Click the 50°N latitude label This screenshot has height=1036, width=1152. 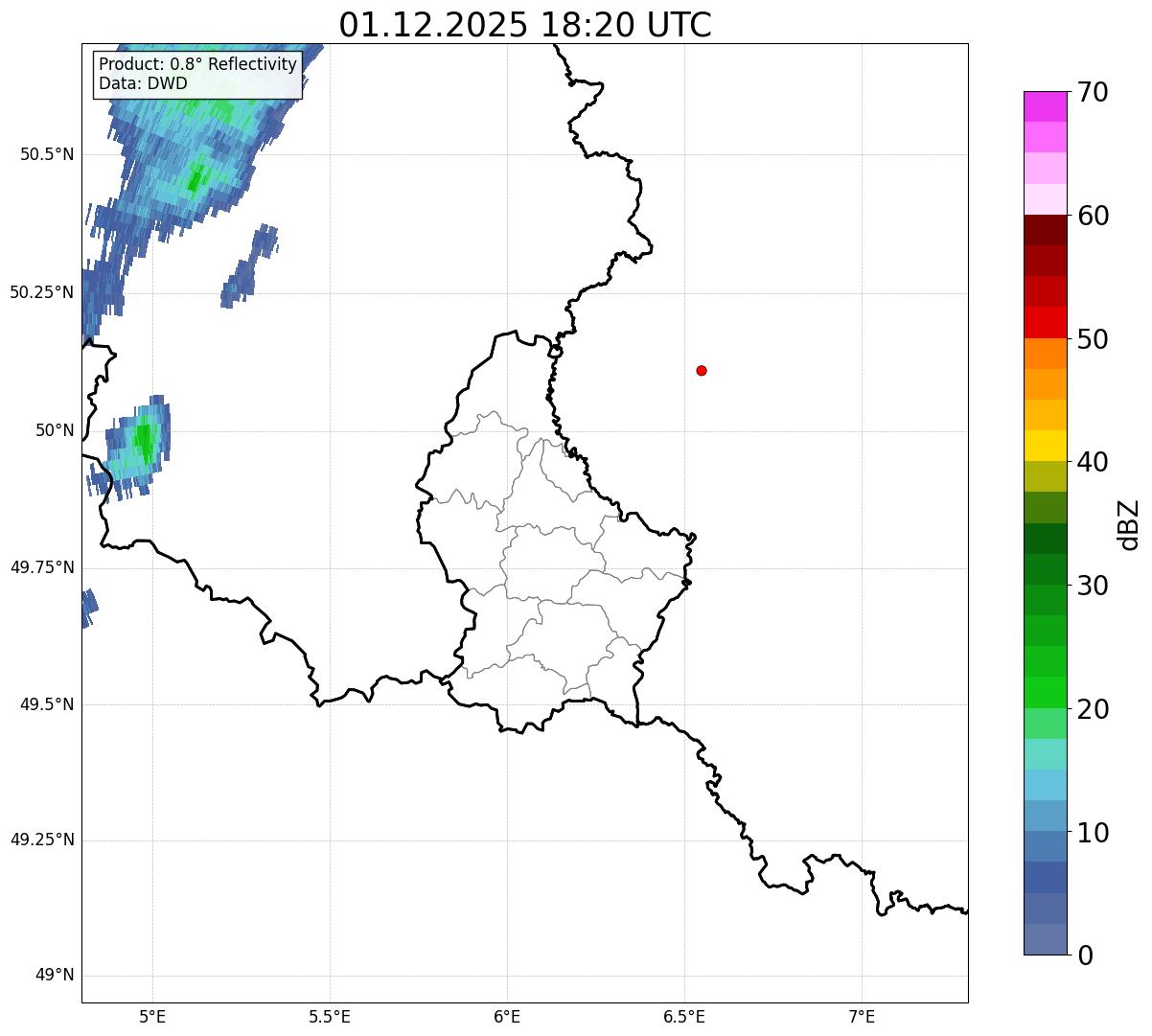click(x=55, y=430)
